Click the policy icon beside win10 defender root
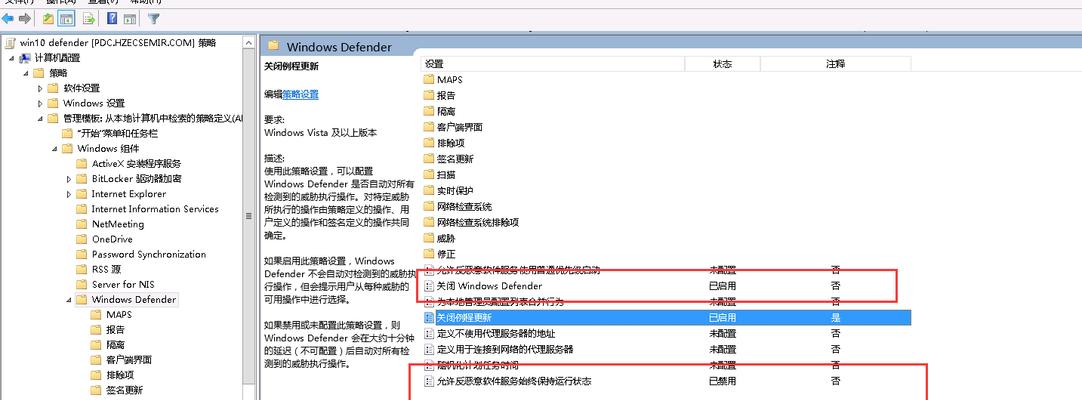Viewport: 1082px width, 400px height. coord(10,43)
